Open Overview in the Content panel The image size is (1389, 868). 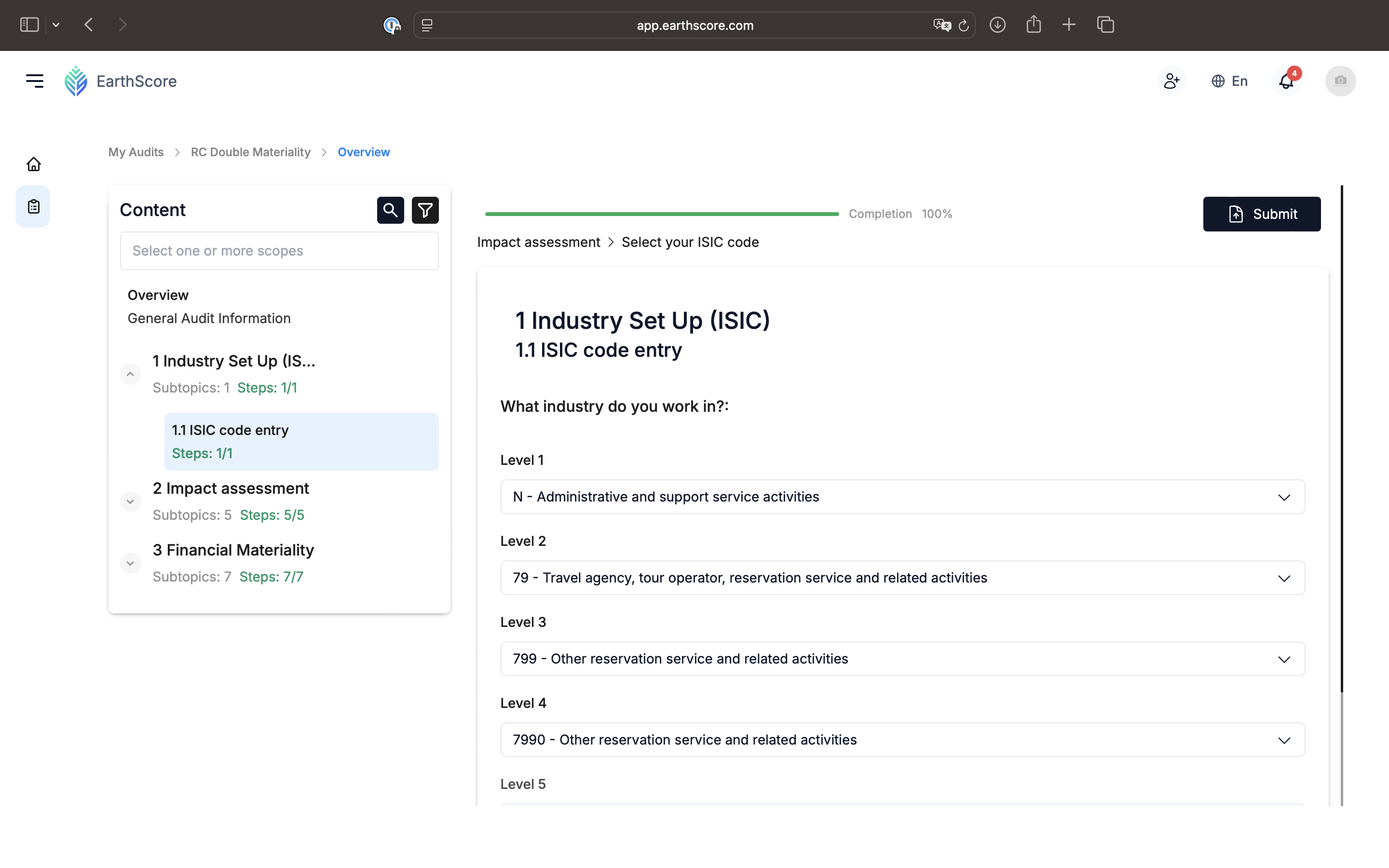[158, 295]
